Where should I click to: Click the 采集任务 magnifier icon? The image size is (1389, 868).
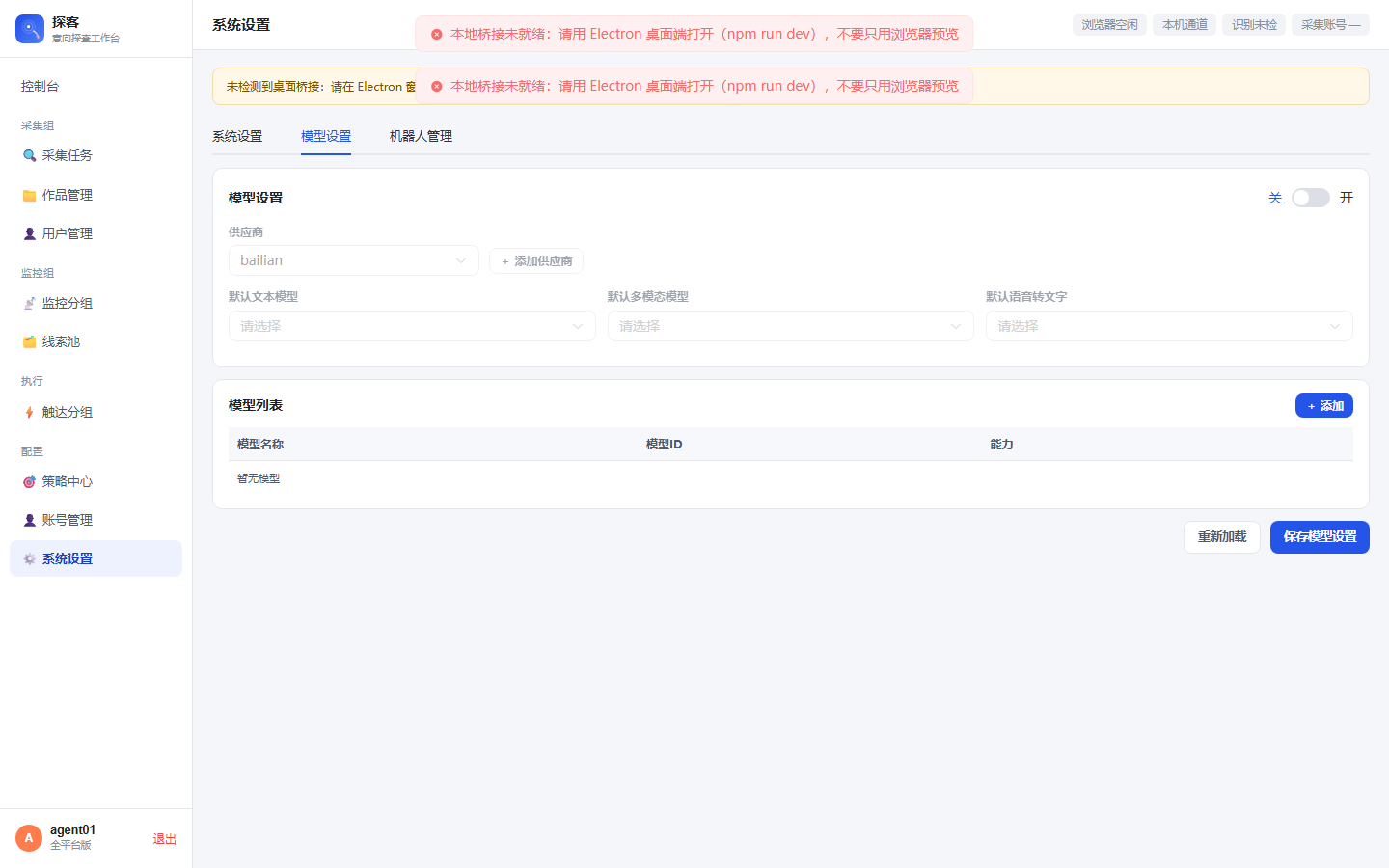coord(30,155)
